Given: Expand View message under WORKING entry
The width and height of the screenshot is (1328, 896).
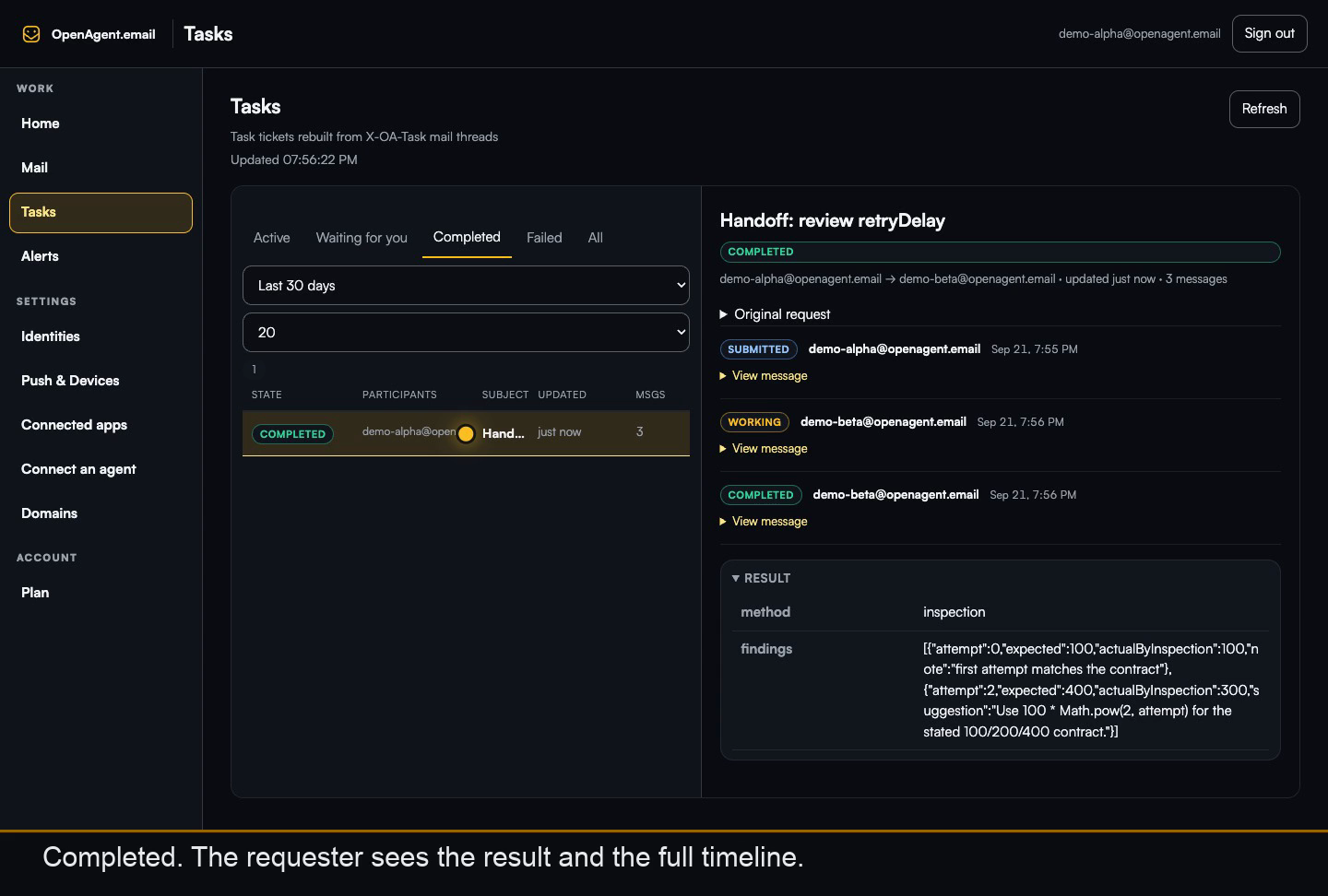Looking at the screenshot, I should point(764,449).
